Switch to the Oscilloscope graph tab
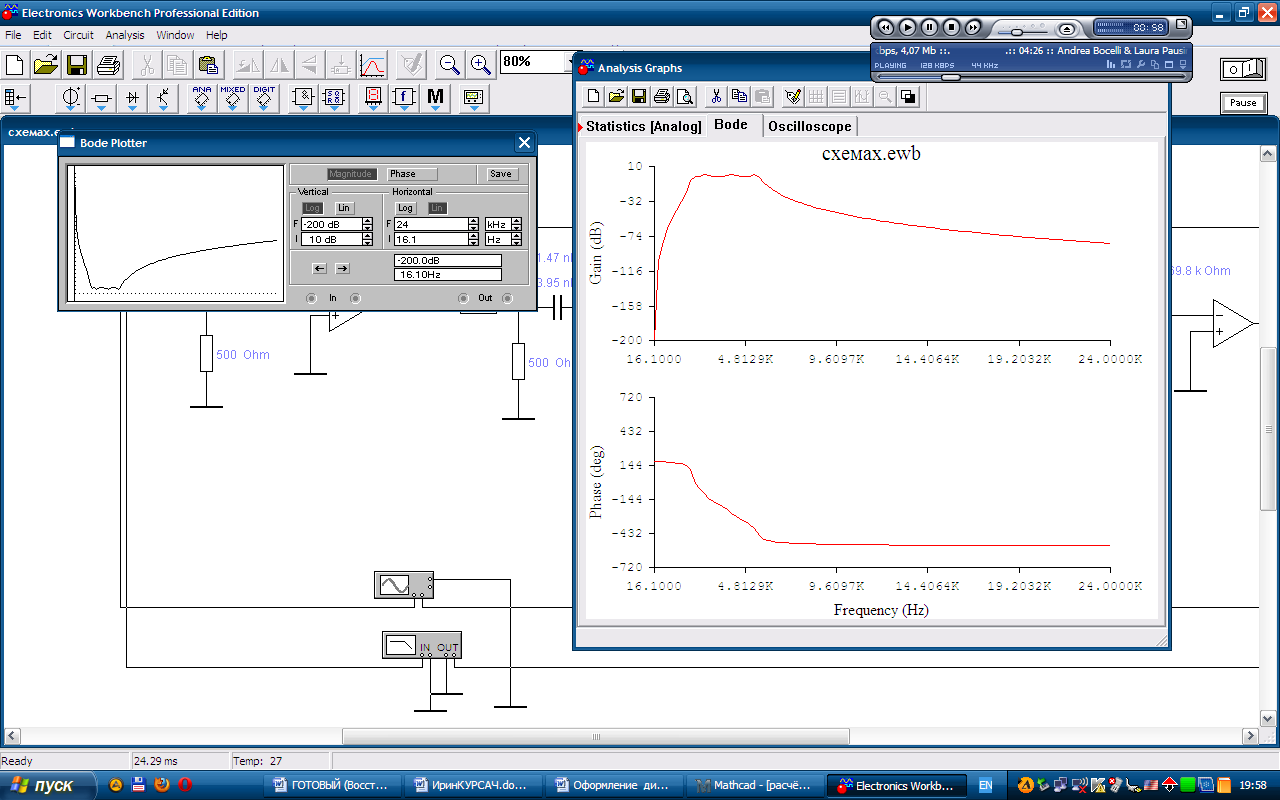Screen dimensions: 1280x800 point(809,126)
